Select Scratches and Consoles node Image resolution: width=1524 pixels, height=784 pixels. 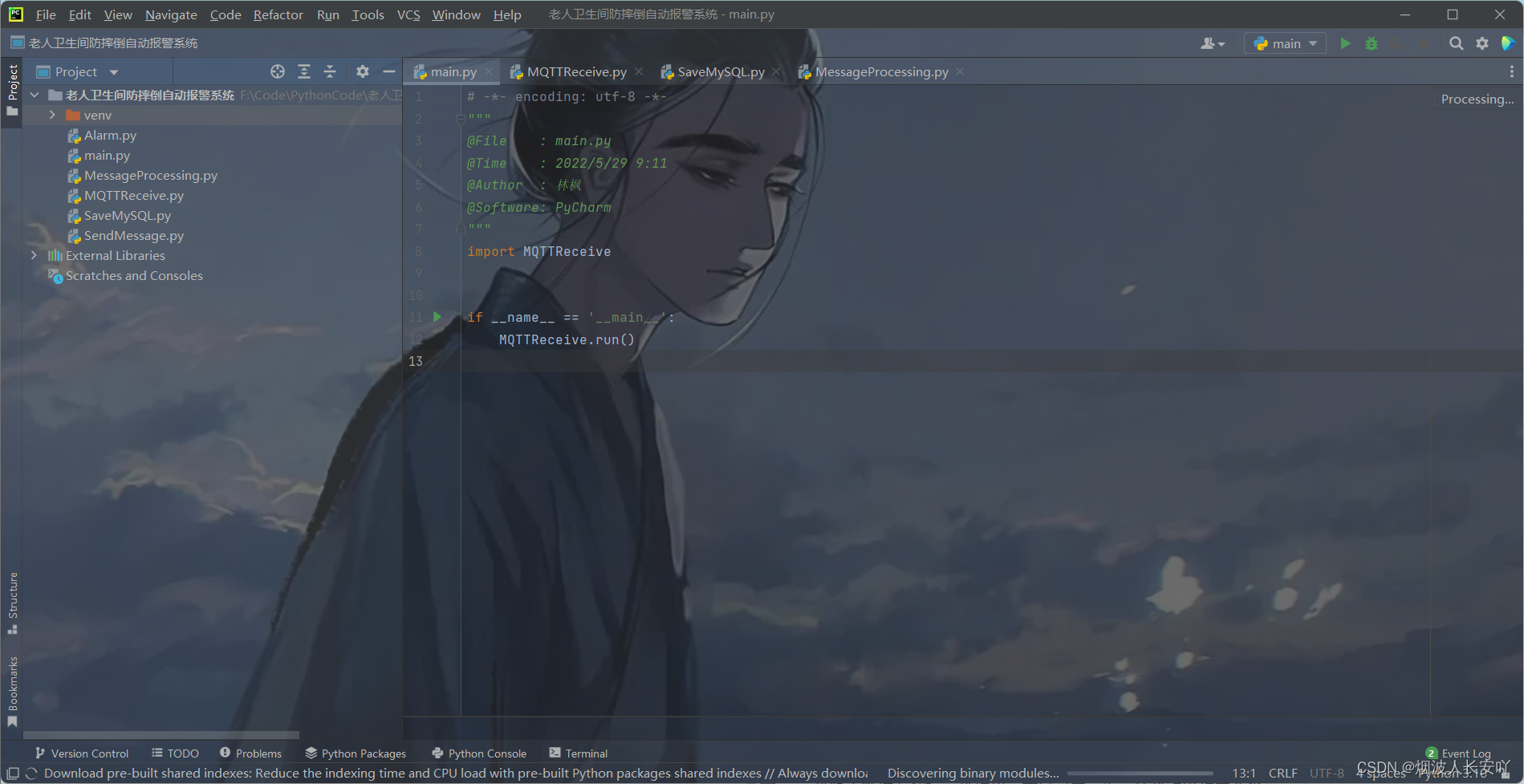[x=133, y=276]
